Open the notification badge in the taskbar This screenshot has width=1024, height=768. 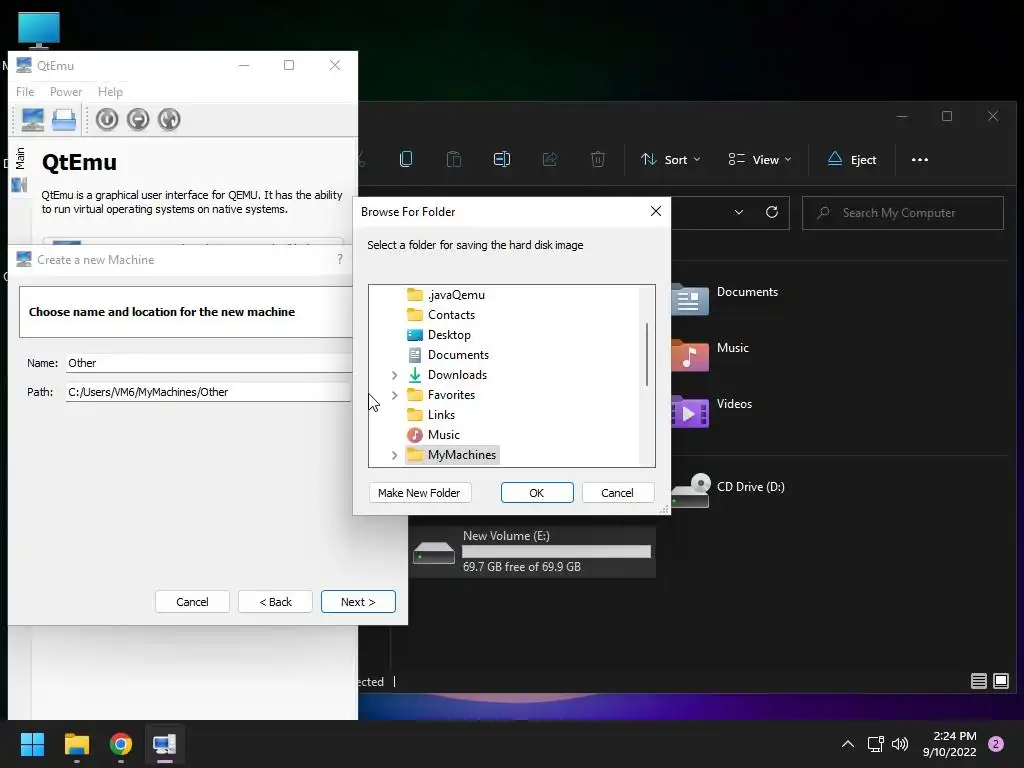click(996, 744)
